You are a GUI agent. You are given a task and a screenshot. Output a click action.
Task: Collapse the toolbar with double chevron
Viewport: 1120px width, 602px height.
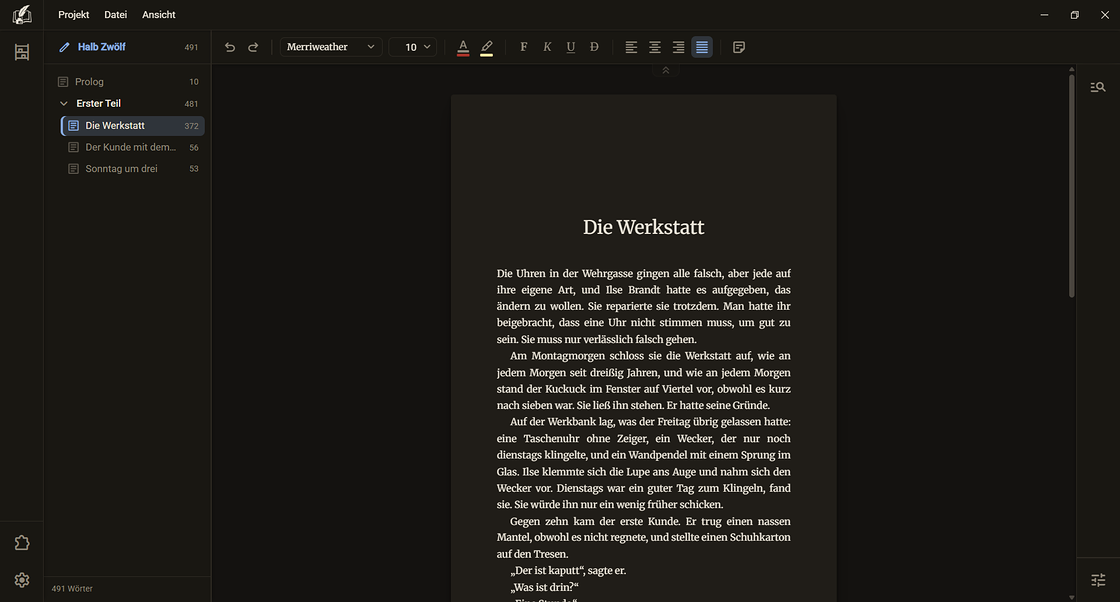click(x=666, y=70)
